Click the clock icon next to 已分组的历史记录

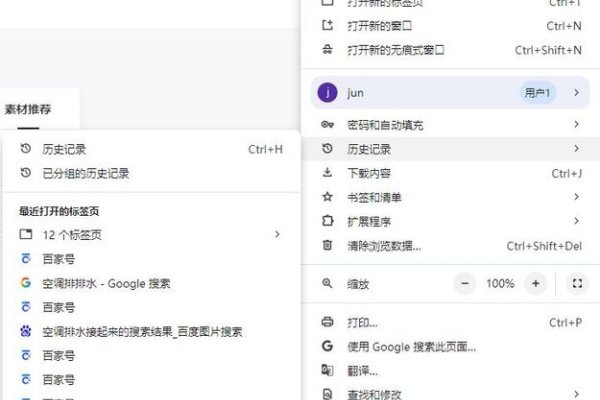[x=26, y=173]
